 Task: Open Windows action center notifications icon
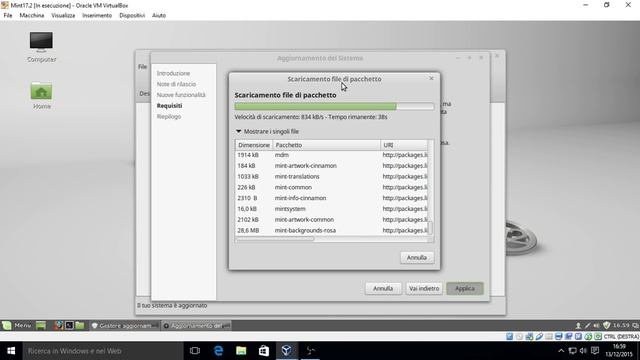(x=595, y=351)
